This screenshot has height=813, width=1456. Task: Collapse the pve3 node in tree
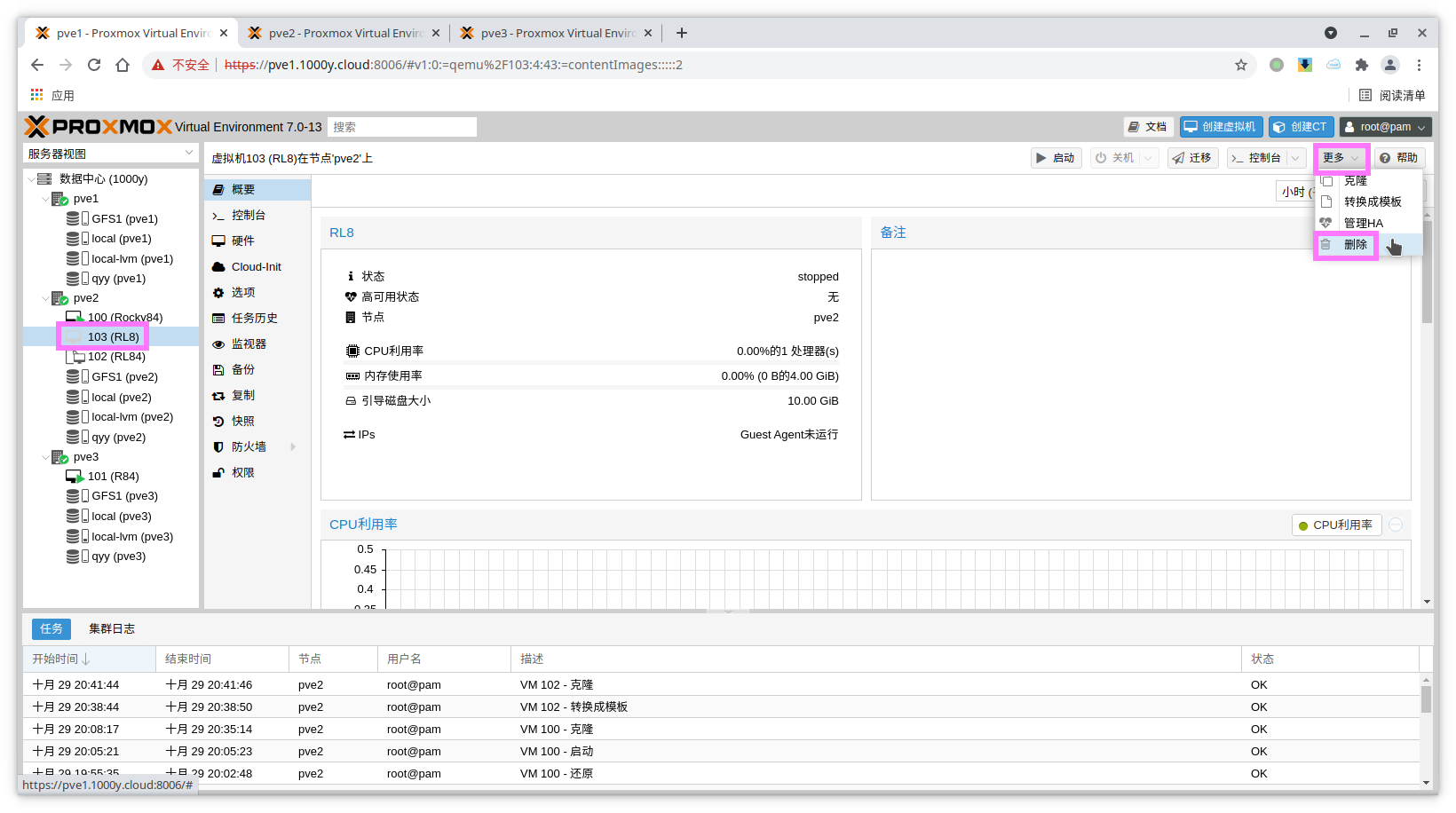45,457
